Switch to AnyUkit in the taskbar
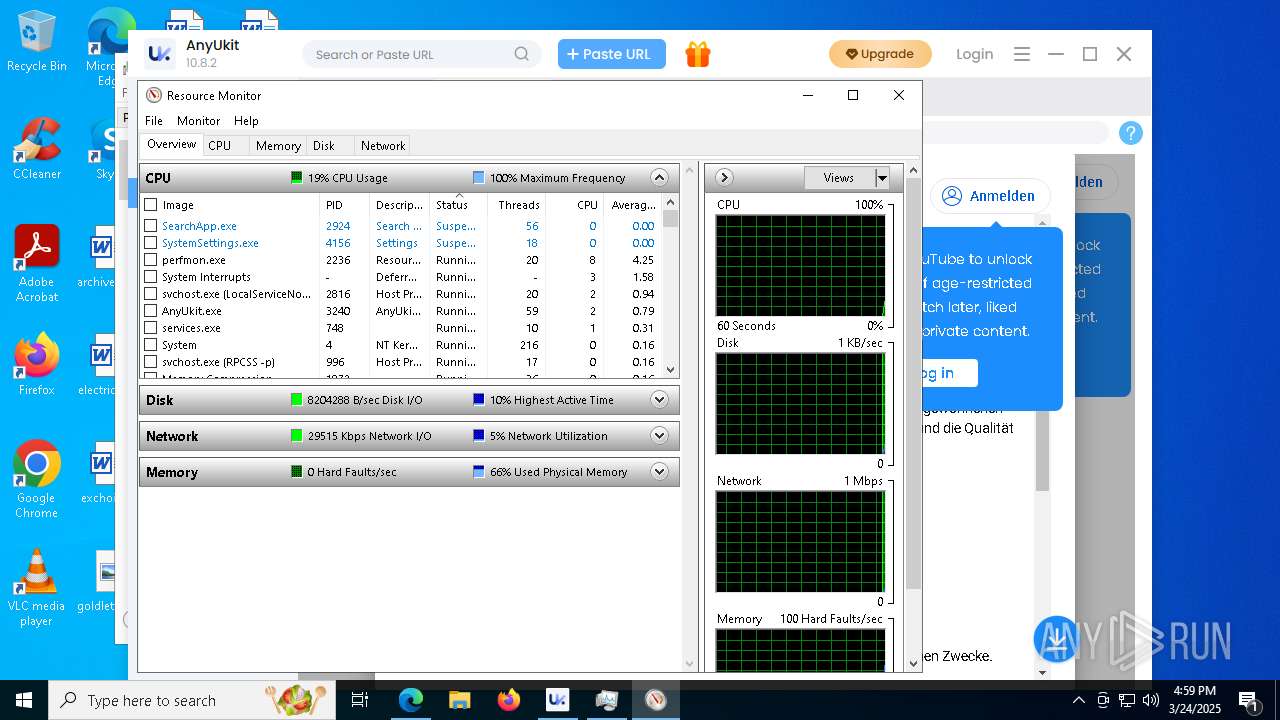 click(557, 700)
